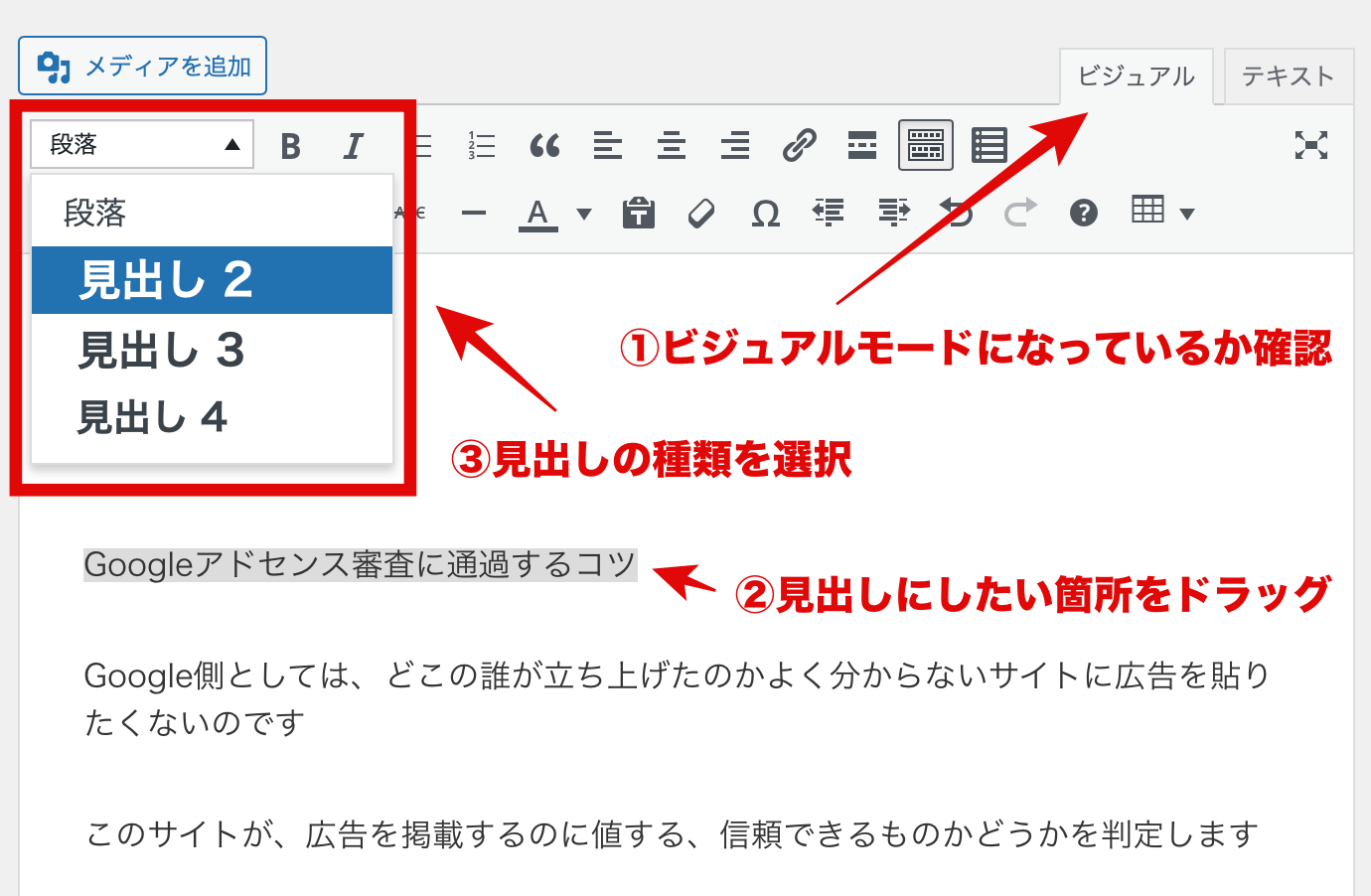The height and width of the screenshot is (896, 1371).
Task: Click the text color A button
Action: click(x=537, y=213)
